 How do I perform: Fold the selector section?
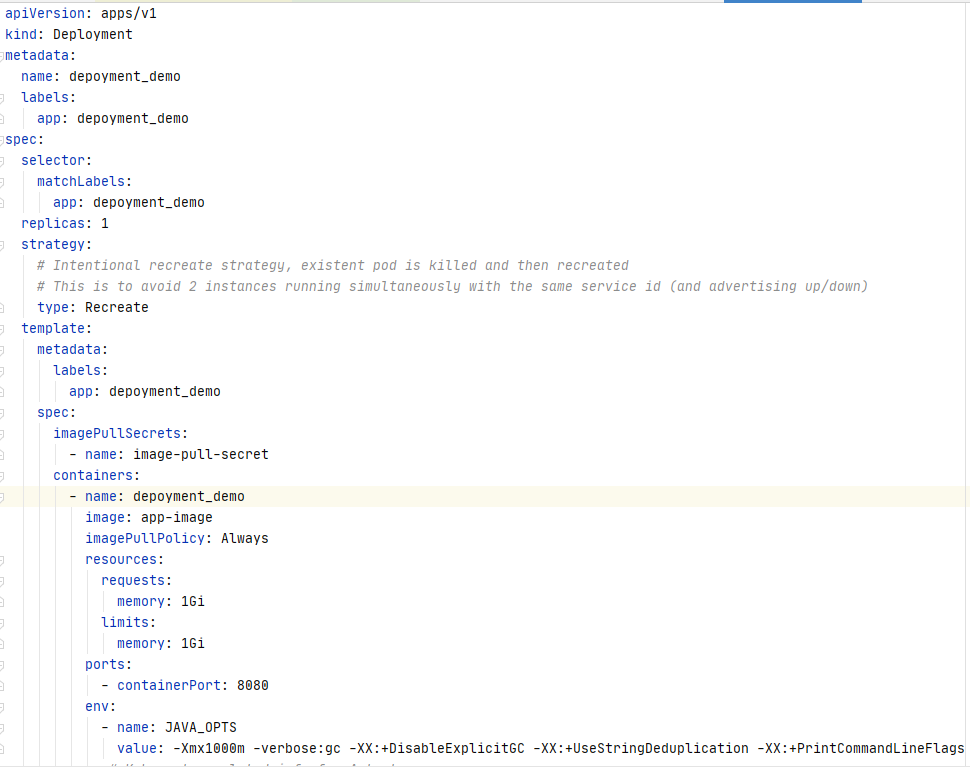(x=5, y=160)
